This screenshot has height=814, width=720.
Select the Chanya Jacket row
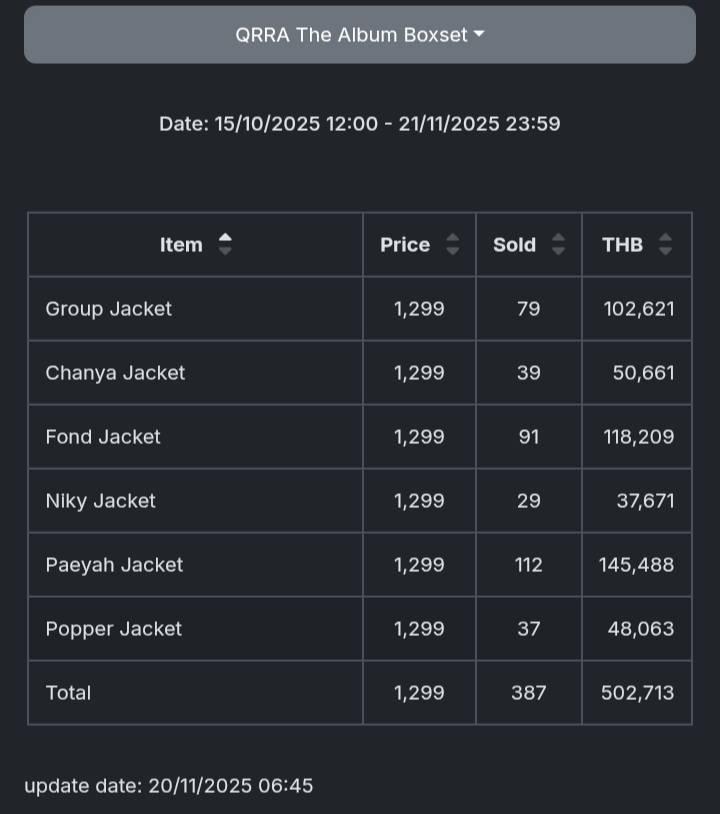(115, 373)
